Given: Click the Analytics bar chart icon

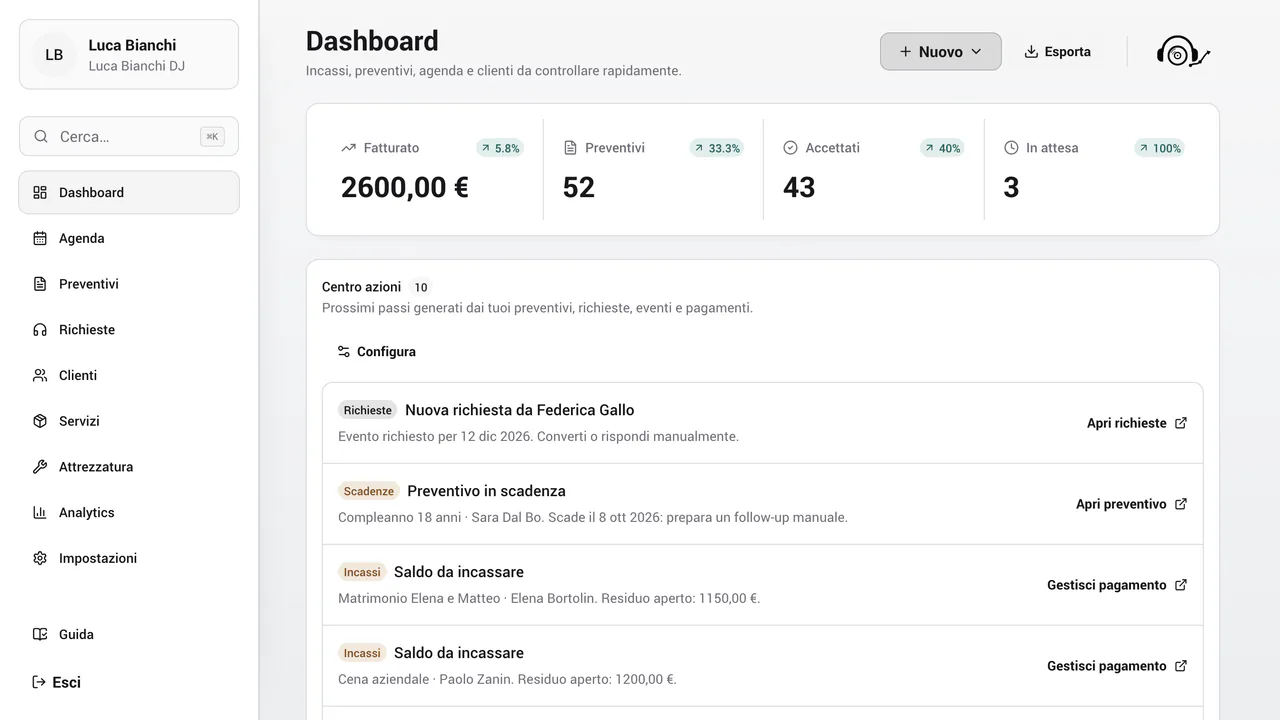Looking at the screenshot, I should (40, 512).
